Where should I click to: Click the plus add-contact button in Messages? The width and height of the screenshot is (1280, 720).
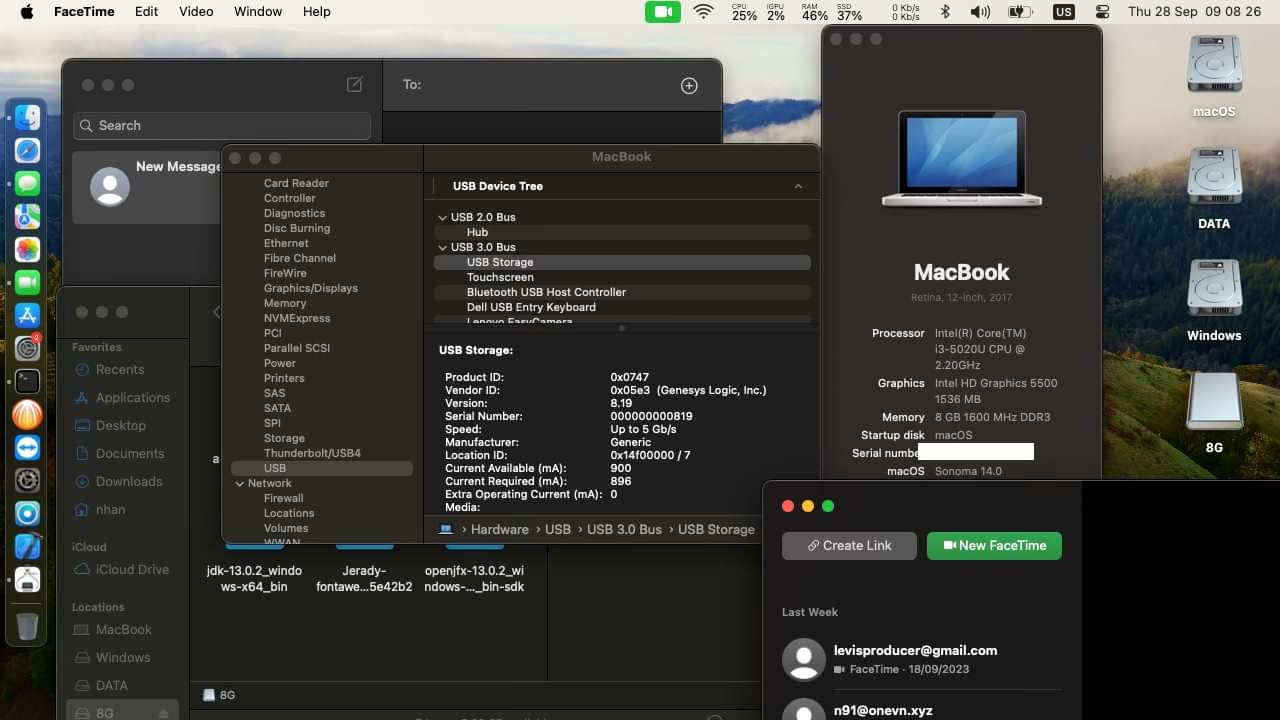(689, 86)
